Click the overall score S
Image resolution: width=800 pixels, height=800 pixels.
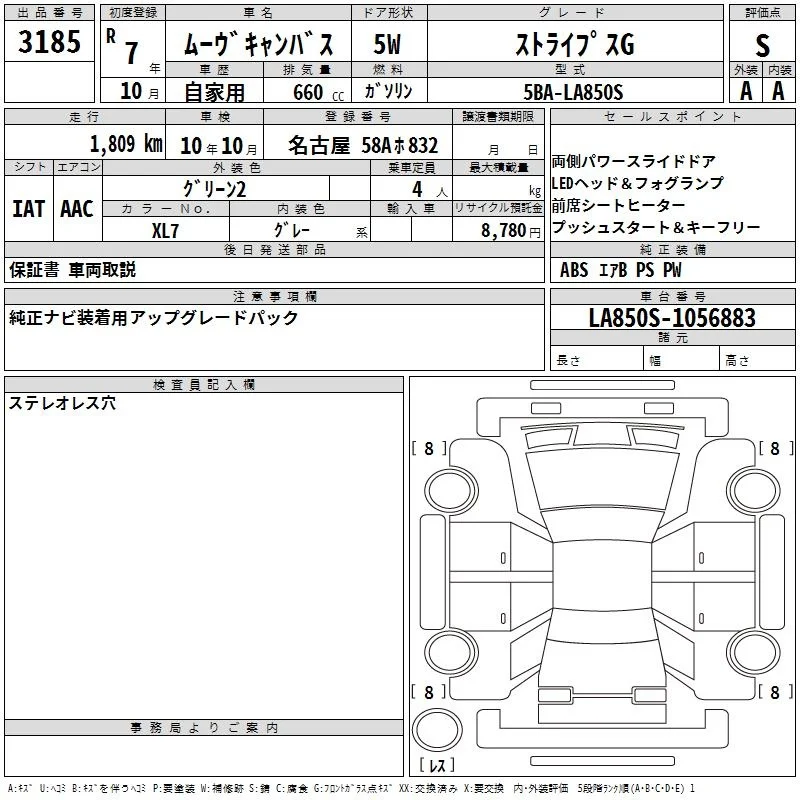pyautogui.click(x=762, y=45)
